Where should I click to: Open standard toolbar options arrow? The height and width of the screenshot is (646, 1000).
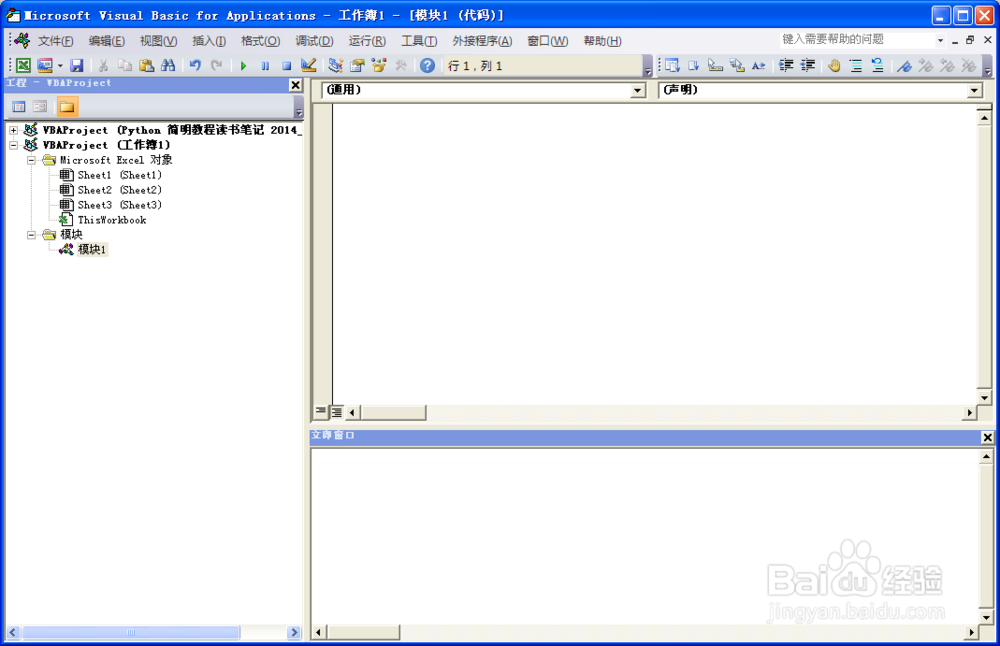pyautogui.click(x=648, y=66)
